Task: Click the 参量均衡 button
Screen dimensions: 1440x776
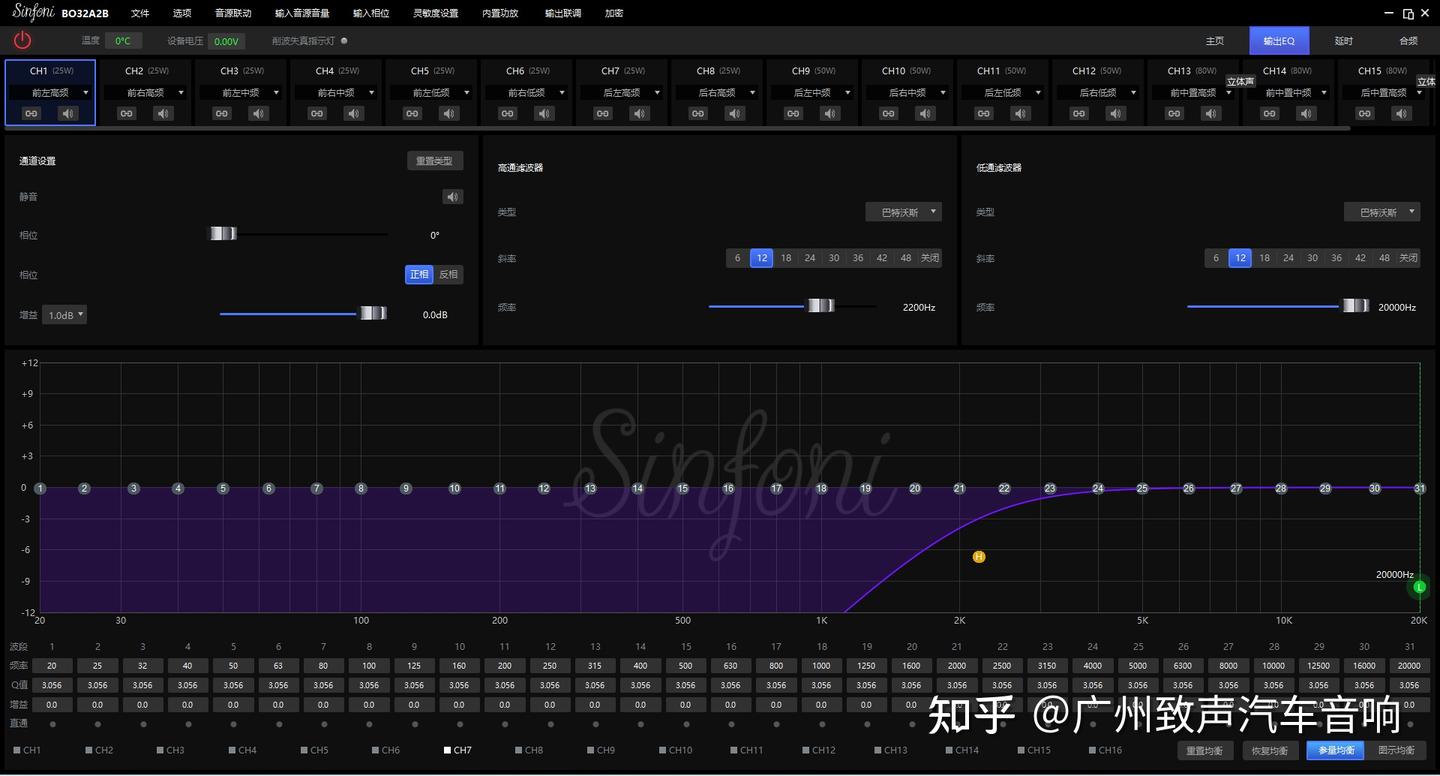Action: pyautogui.click(x=1335, y=750)
